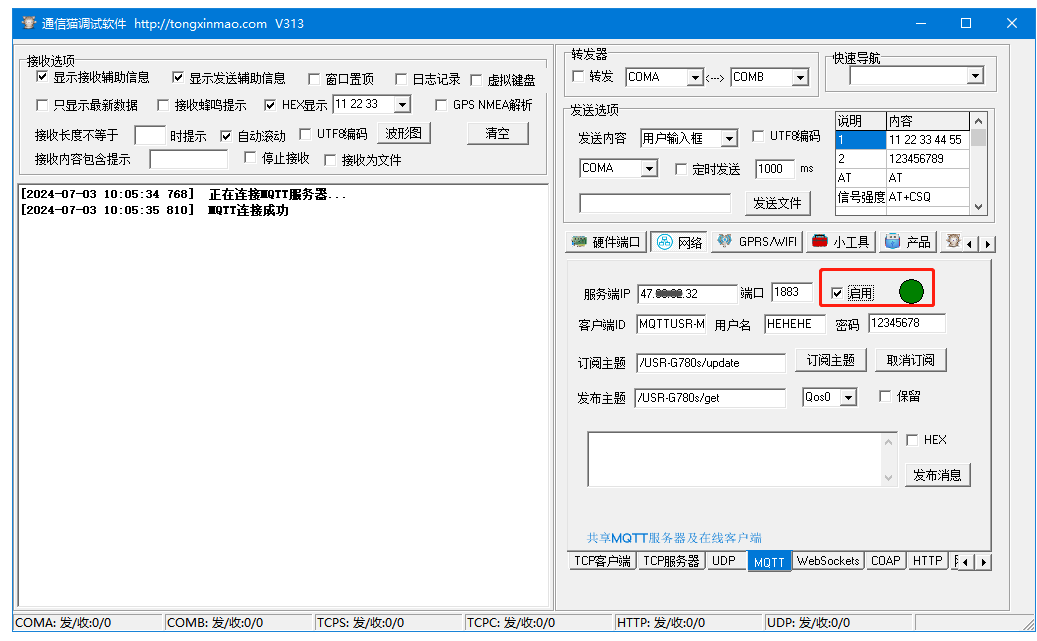Enable 日志记录 logging checkbox
This screenshot has height=641, width=1037.
click(x=401, y=79)
